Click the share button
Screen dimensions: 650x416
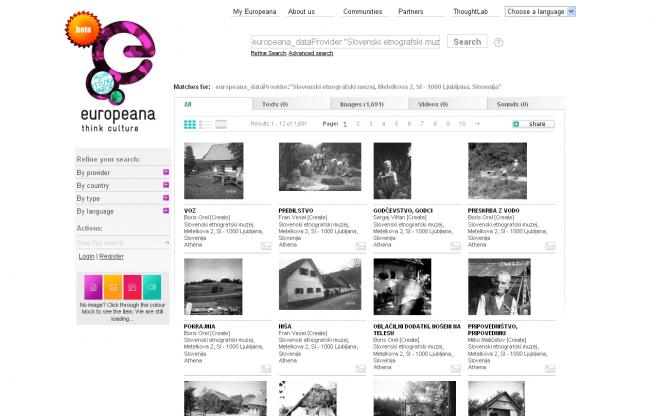click(x=533, y=124)
